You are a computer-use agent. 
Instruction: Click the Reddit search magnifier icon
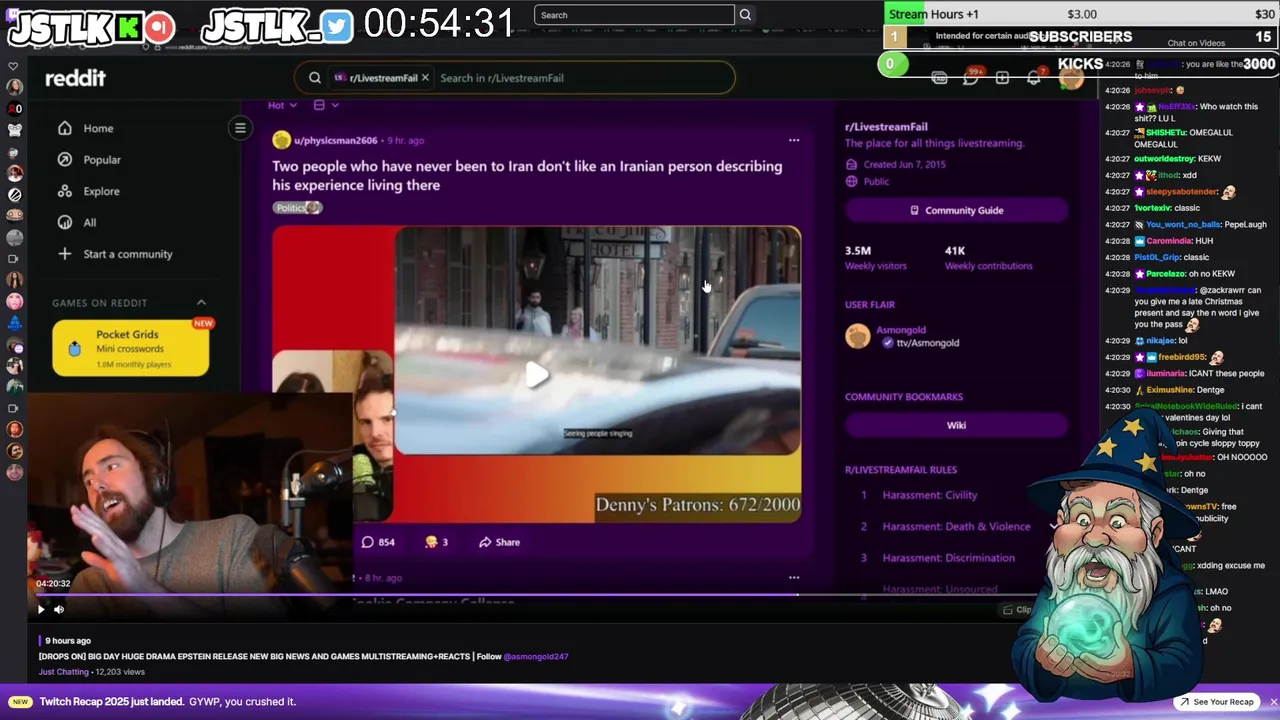(x=315, y=78)
